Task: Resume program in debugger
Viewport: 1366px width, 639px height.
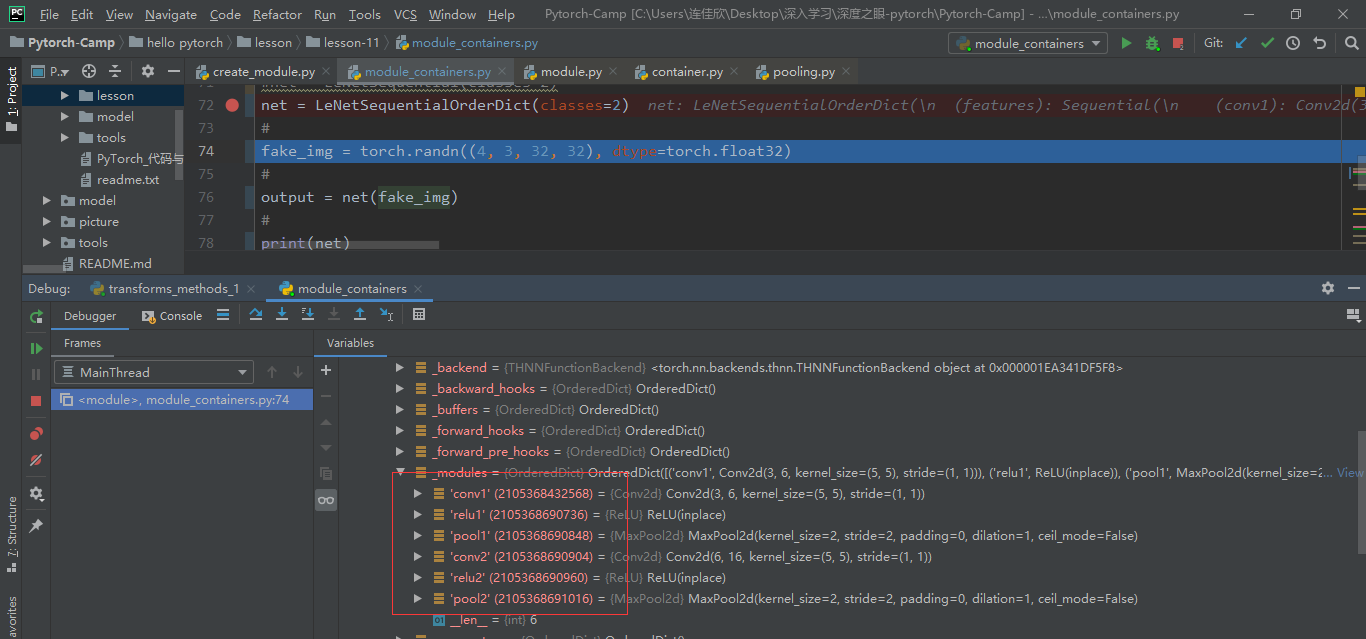Action: click(36, 348)
